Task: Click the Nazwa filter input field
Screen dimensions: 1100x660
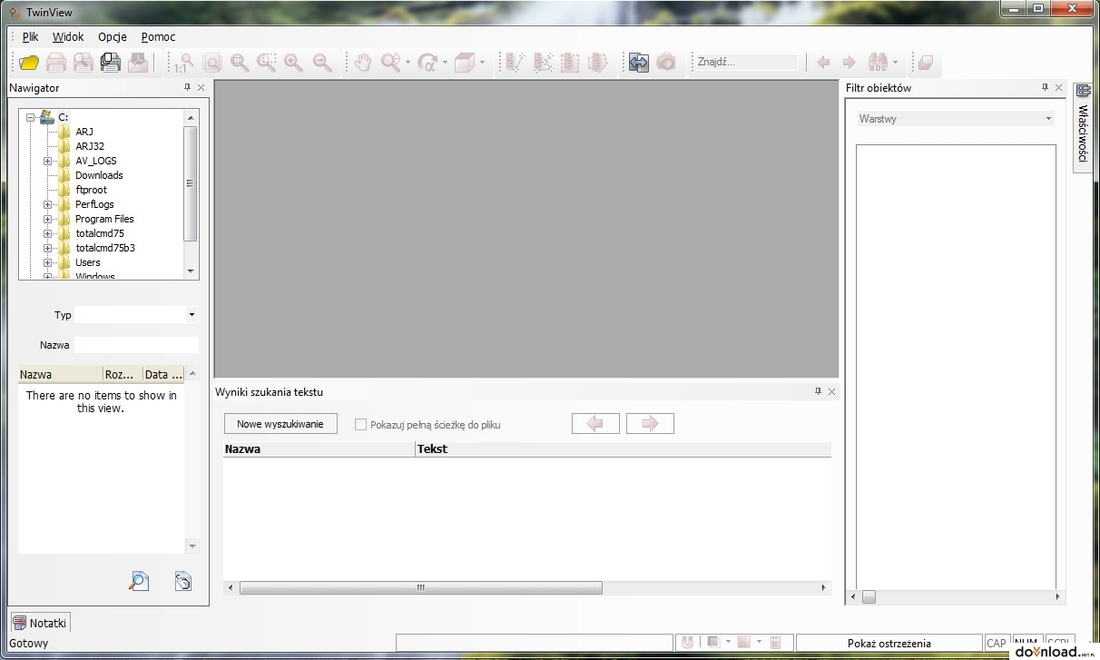Action: pyautogui.click(x=136, y=345)
